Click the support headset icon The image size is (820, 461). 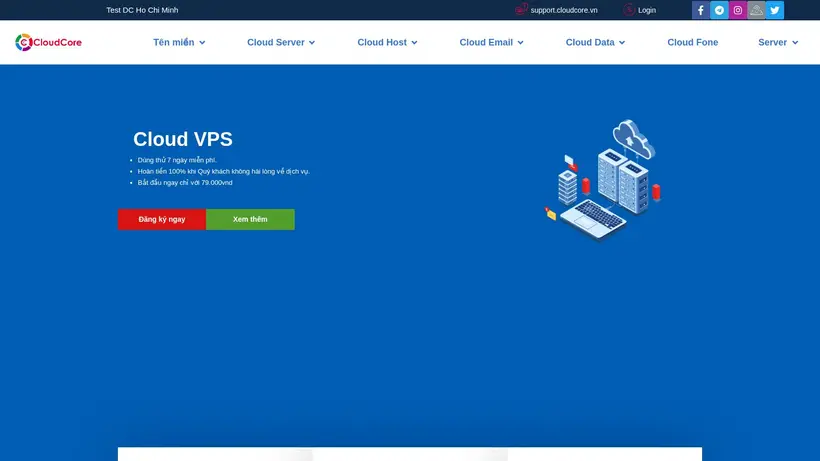tap(521, 9)
